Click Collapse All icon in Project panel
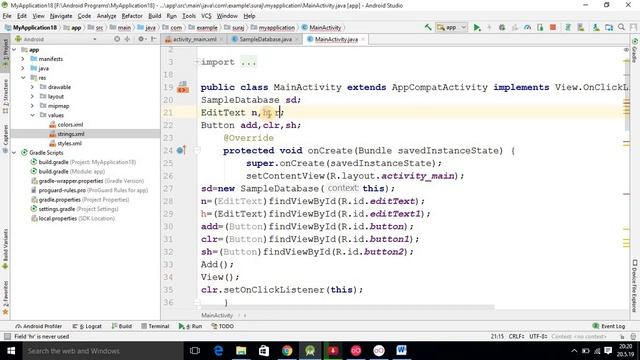 coord(127,39)
